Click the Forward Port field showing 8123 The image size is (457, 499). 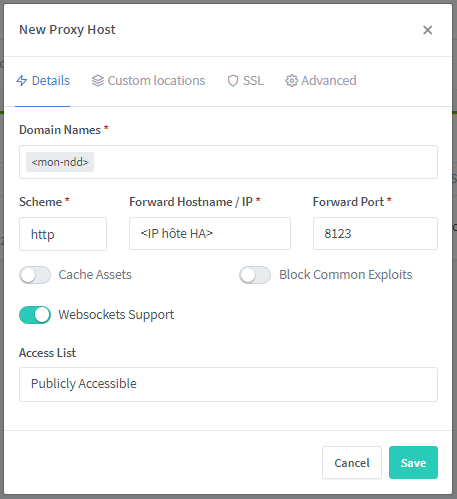(375, 234)
